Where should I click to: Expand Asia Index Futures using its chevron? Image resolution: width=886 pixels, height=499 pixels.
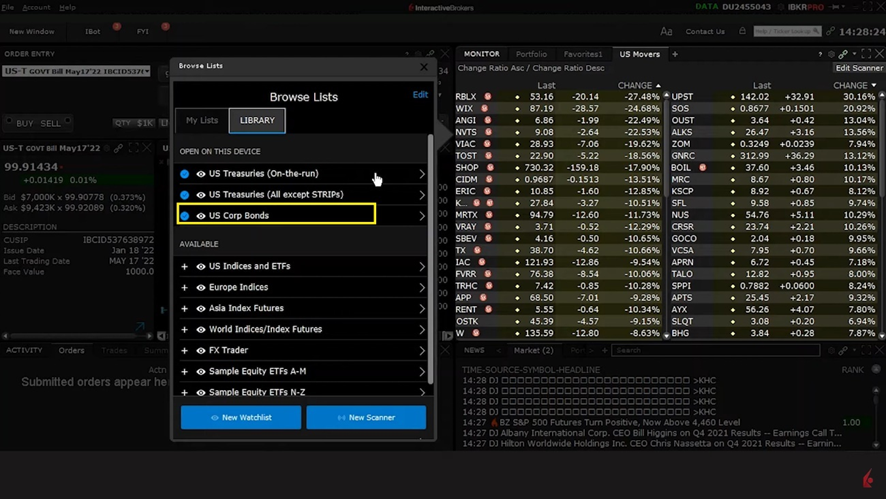click(422, 309)
